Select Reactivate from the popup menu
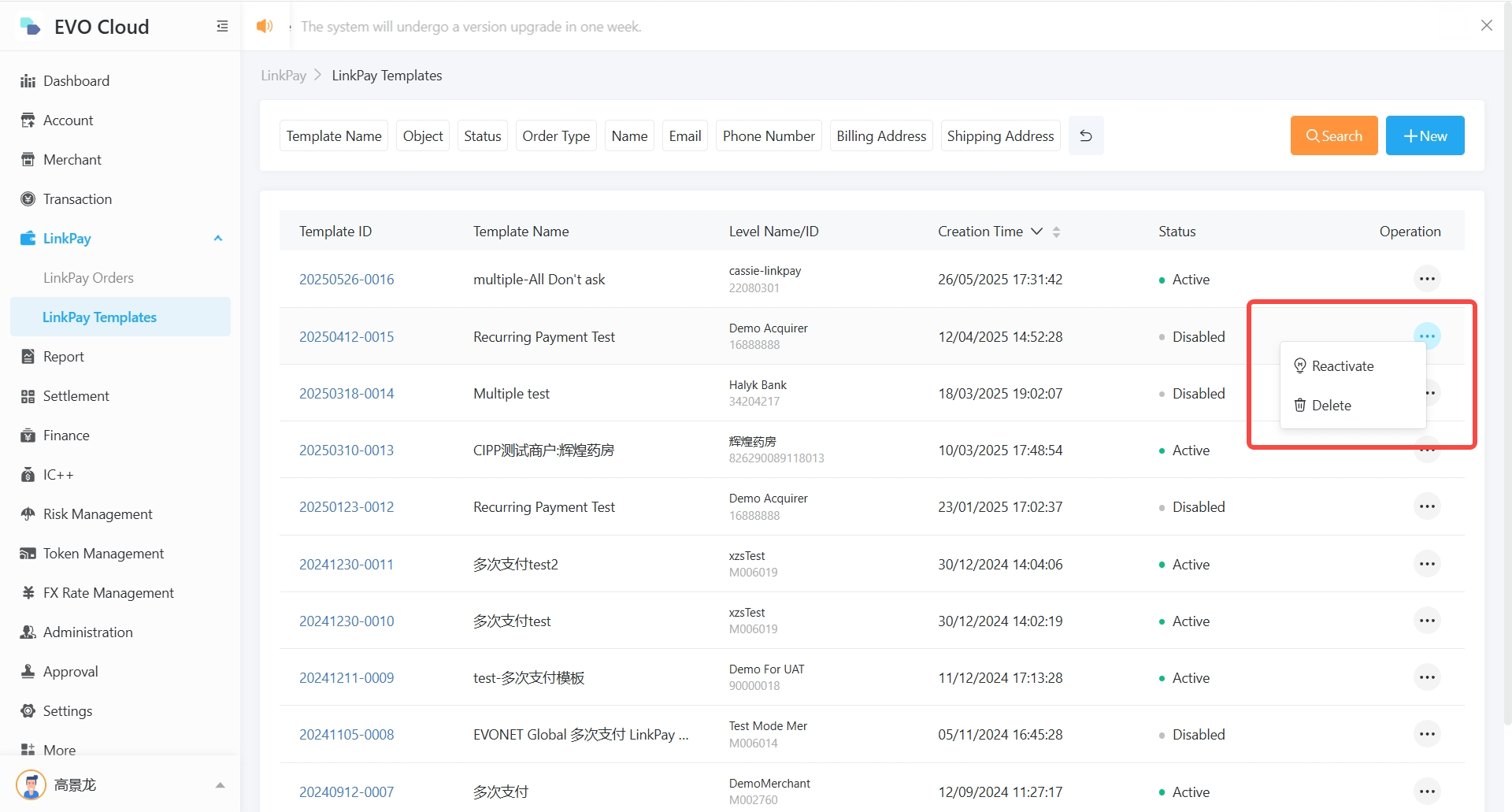The width and height of the screenshot is (1512, 812). click(1342, 366)
